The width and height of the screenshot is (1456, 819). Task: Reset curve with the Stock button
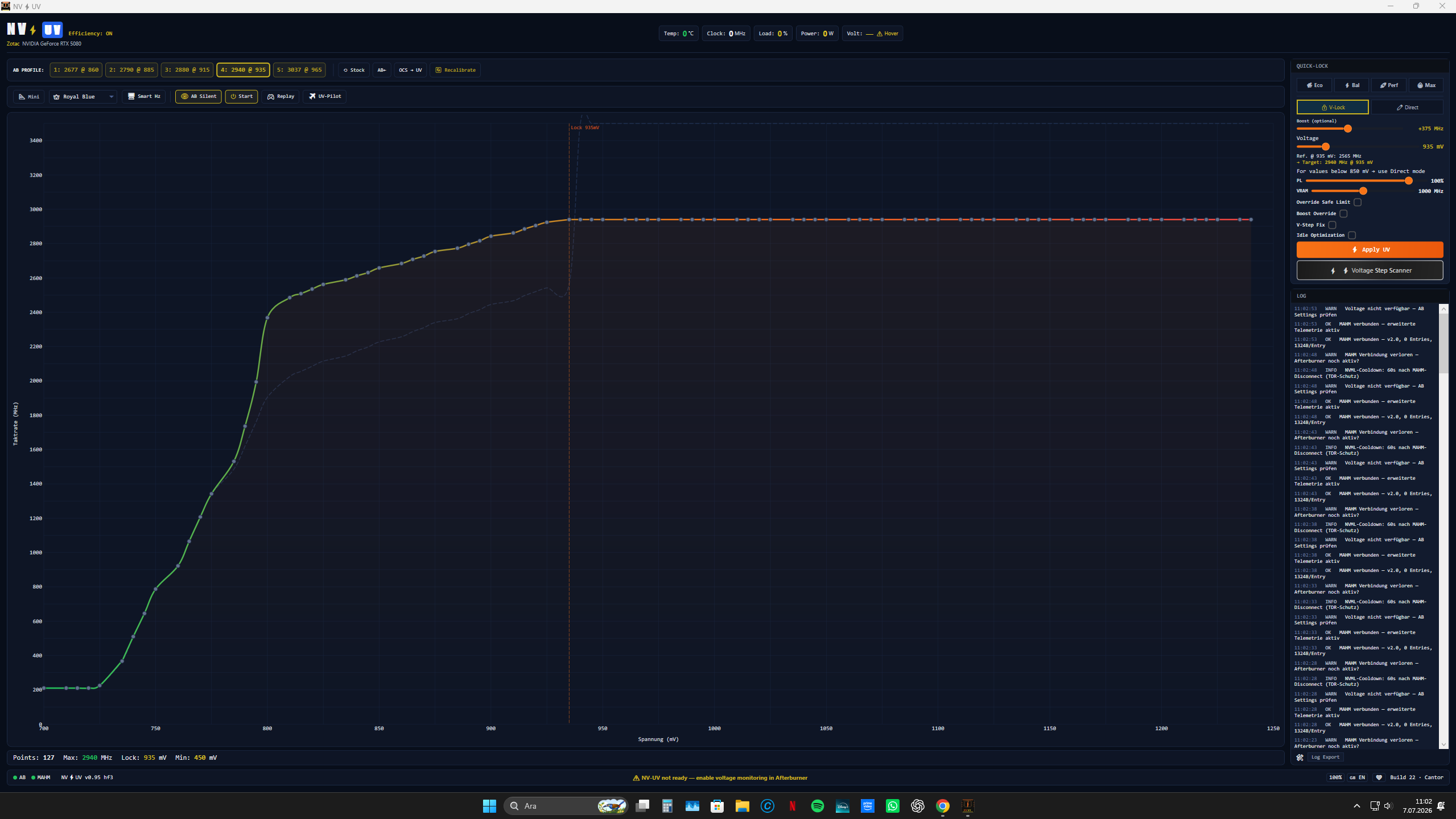[354, 70]
